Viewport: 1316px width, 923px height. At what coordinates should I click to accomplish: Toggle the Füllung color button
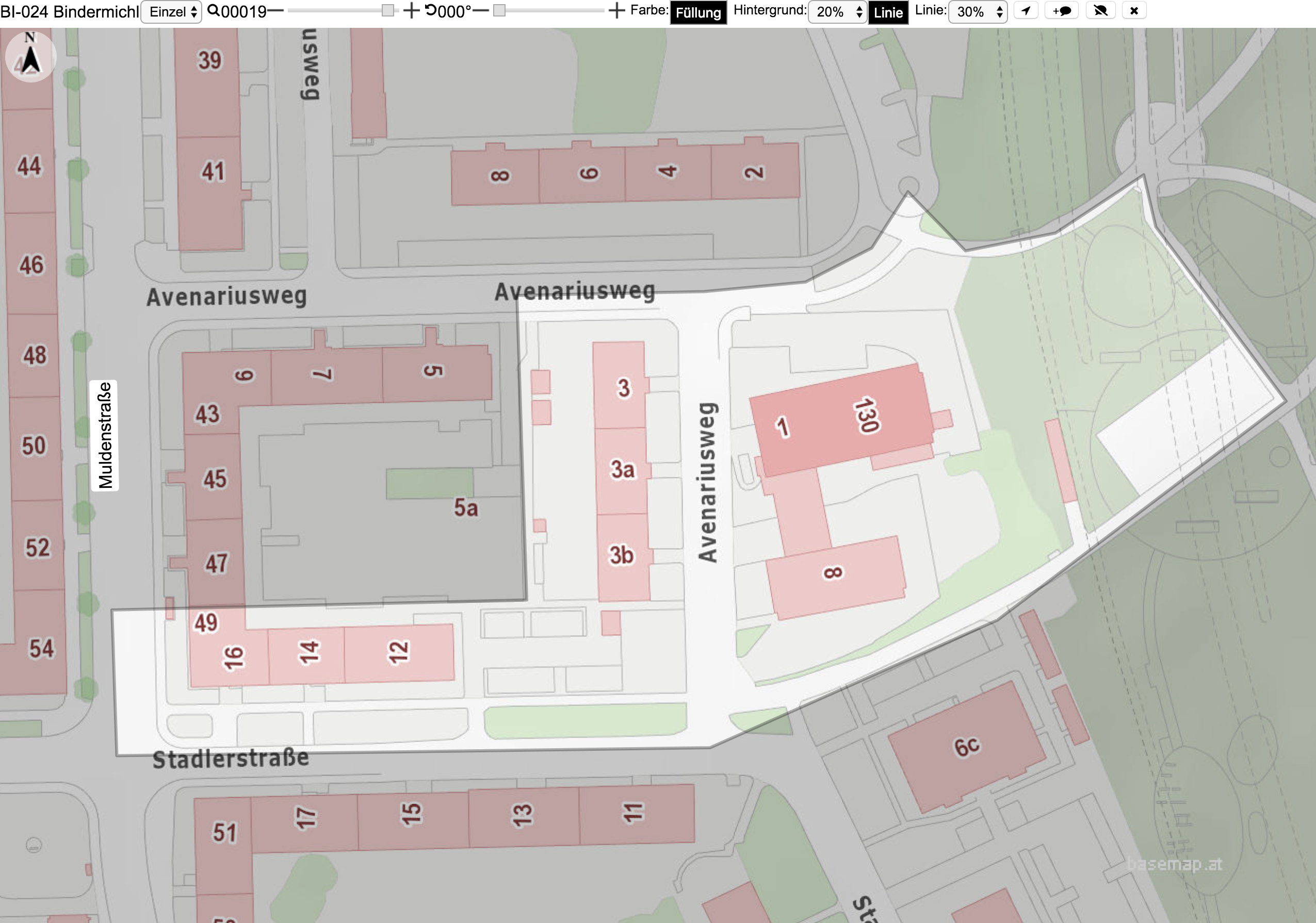pyautogui.click(x=698, y=12)
